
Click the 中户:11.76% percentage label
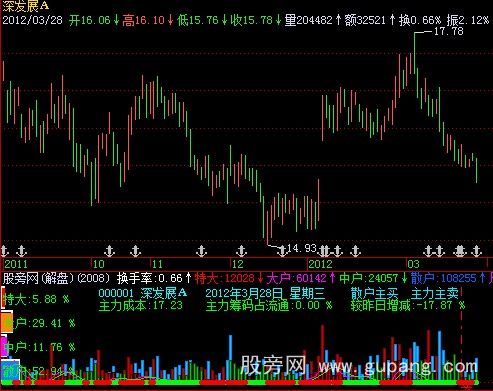click(39, 347)
